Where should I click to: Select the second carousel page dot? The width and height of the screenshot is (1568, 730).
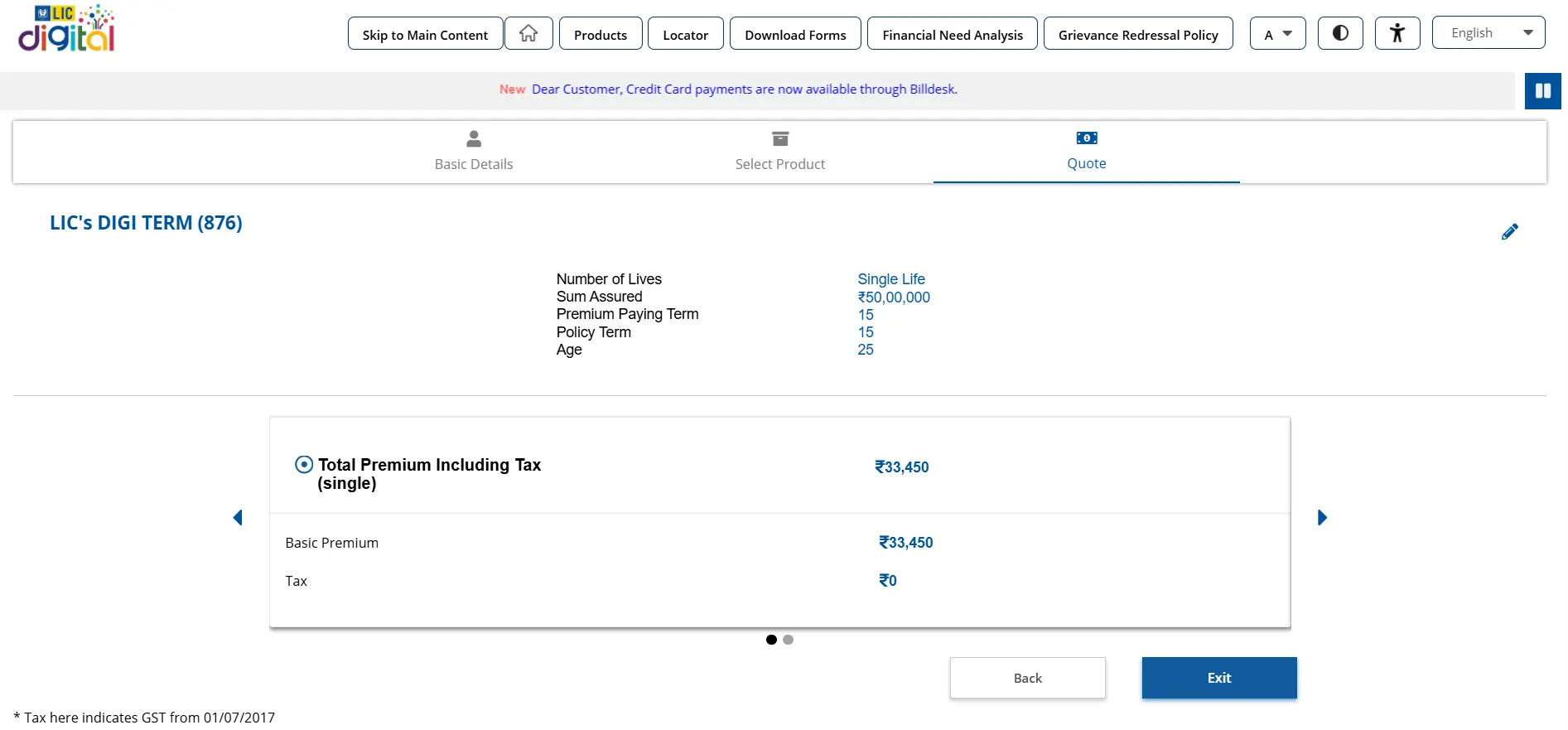pos(788,640)
